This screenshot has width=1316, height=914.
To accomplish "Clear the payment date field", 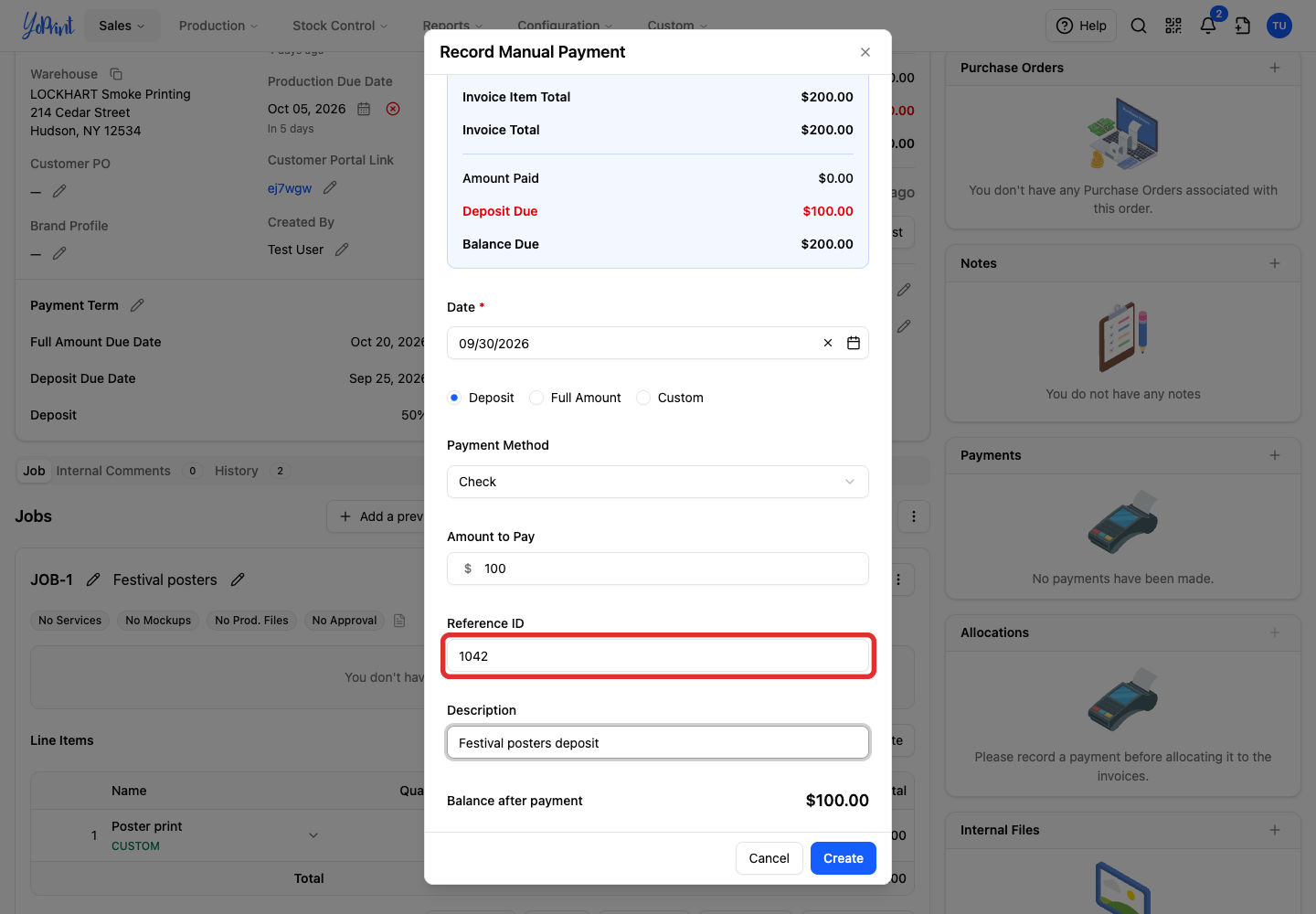I will pos(828,343).
